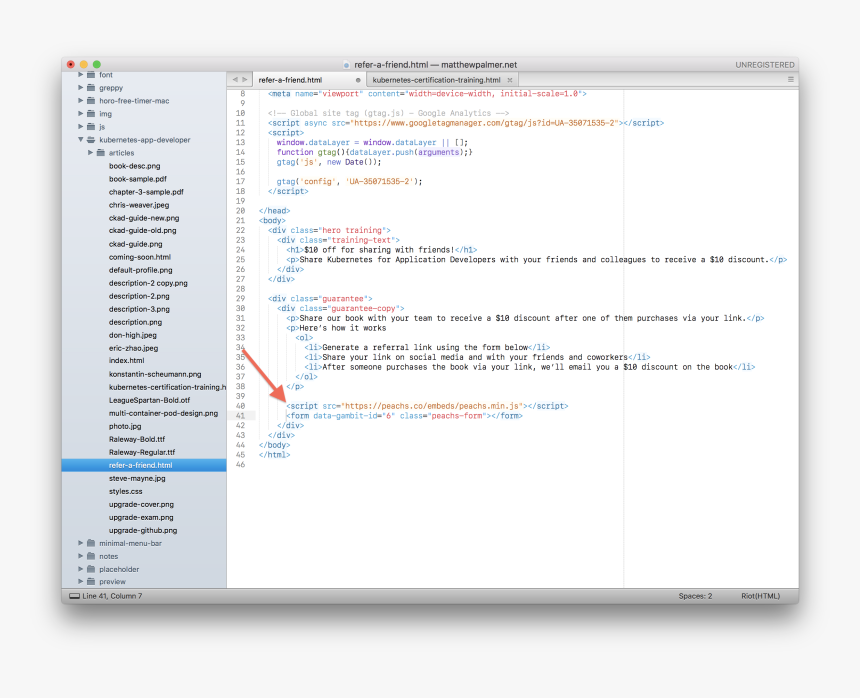Screen dimensions: 860x698
Task: Expand the notes folder
Action: click(81, 556)
